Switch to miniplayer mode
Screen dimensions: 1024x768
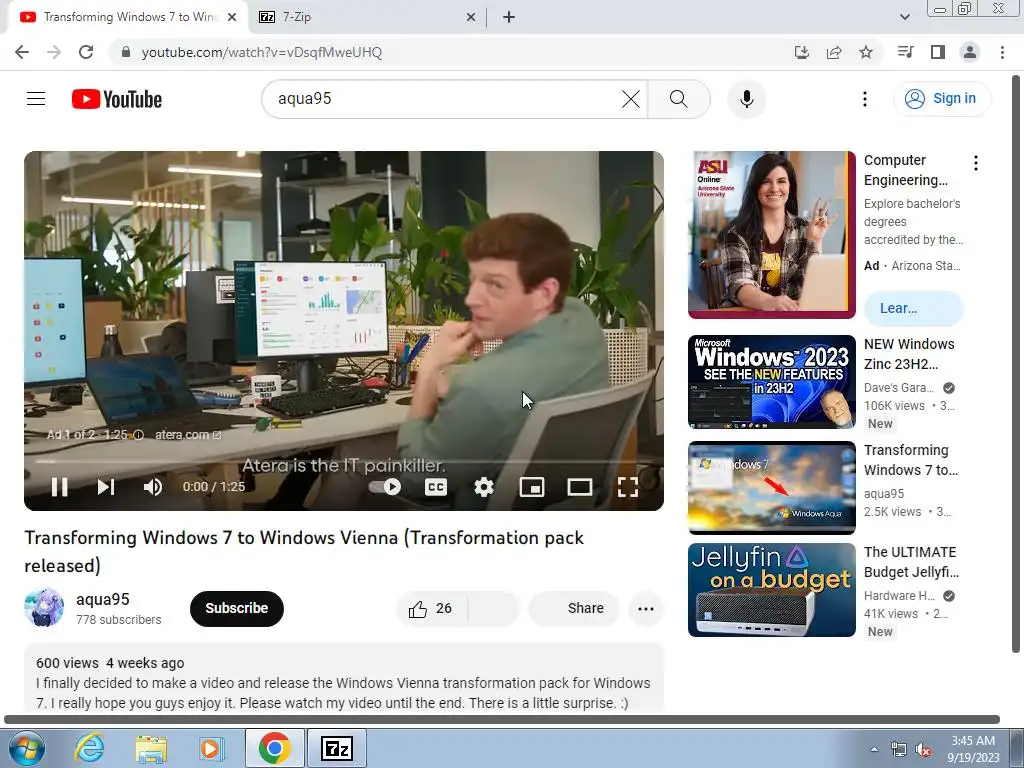tap(532, 487)
